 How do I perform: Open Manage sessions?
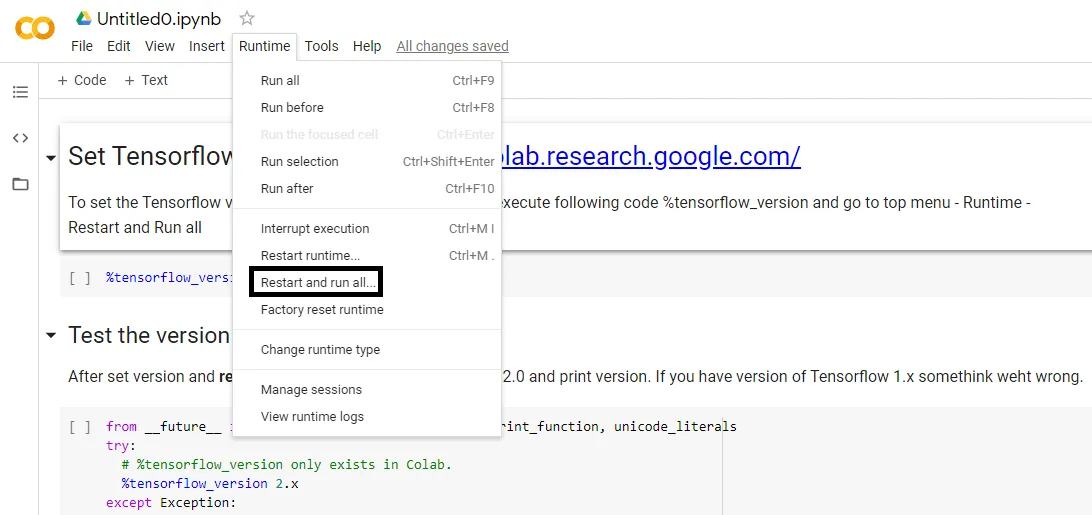(x=367, y=390)
